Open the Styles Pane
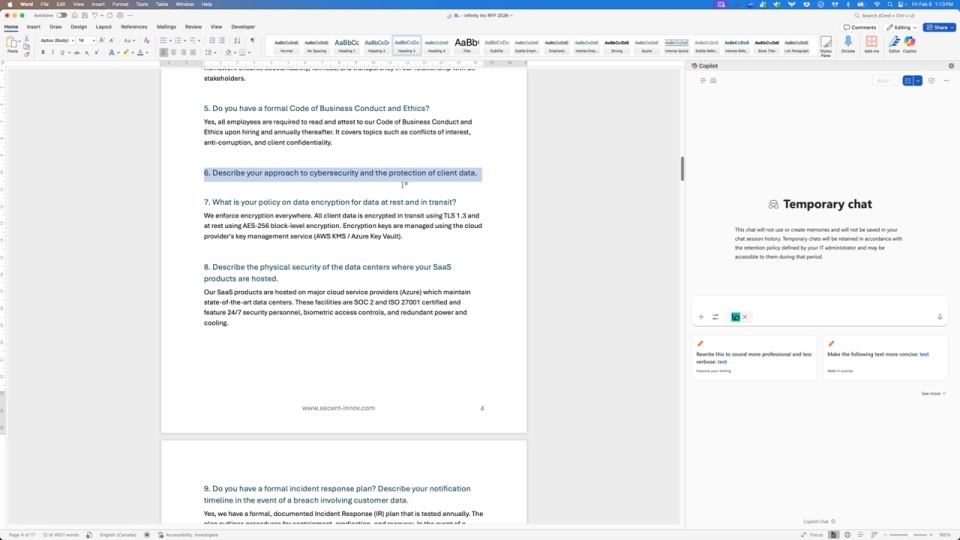This screenshot has width=960, height=540. click(x=826, y=45)
